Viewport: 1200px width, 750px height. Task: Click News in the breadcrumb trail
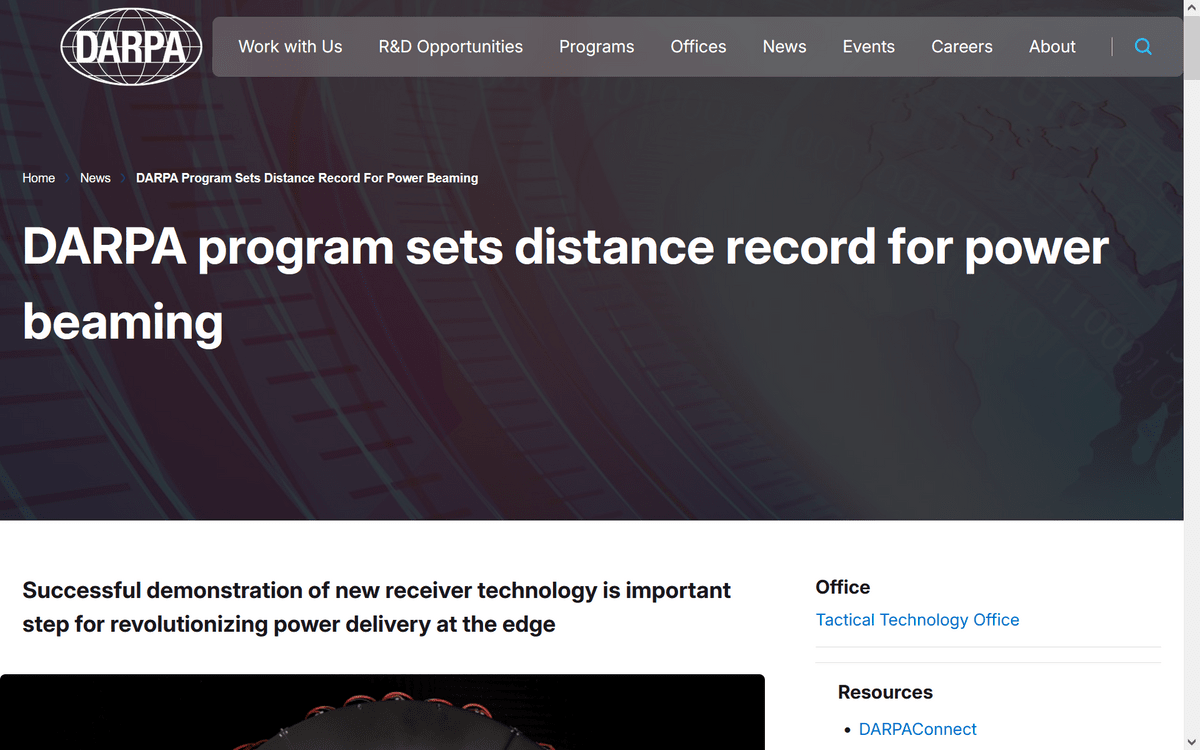[95, 178]
